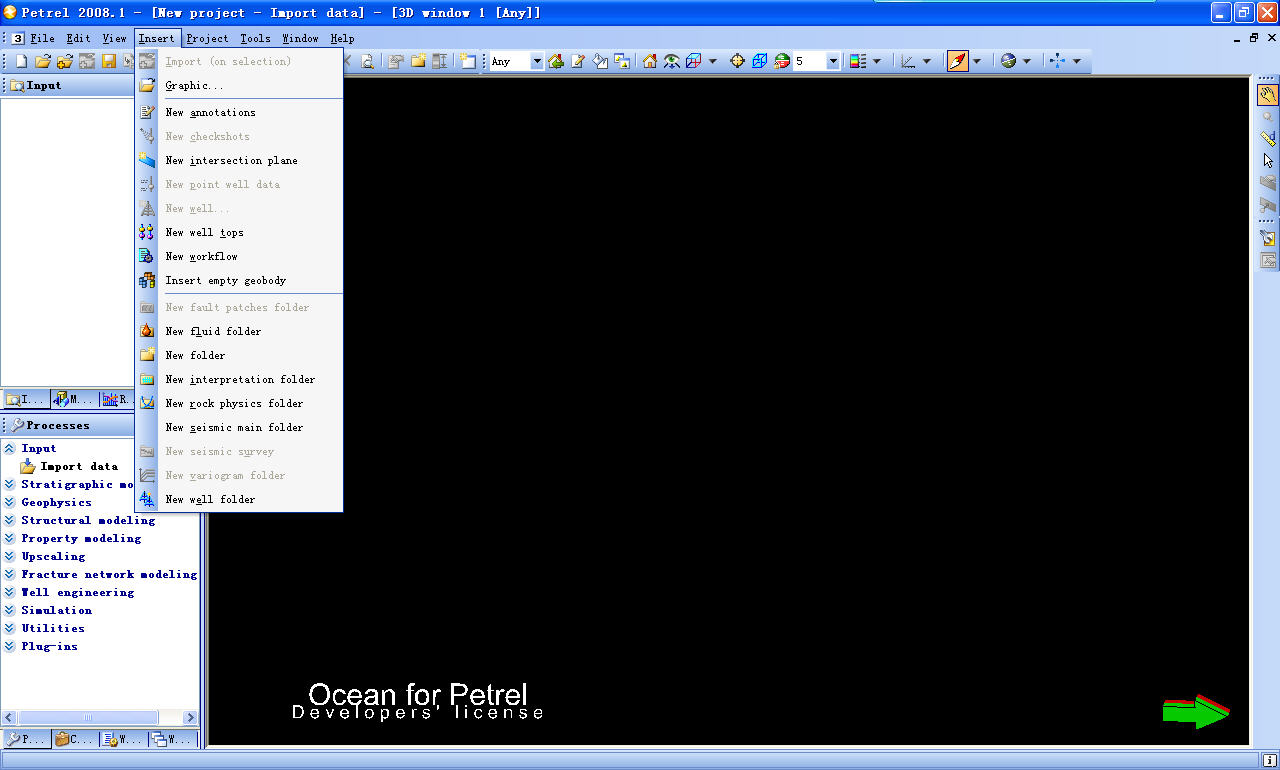Click the axis display icon
The image size is (1280, 770).
908,62
